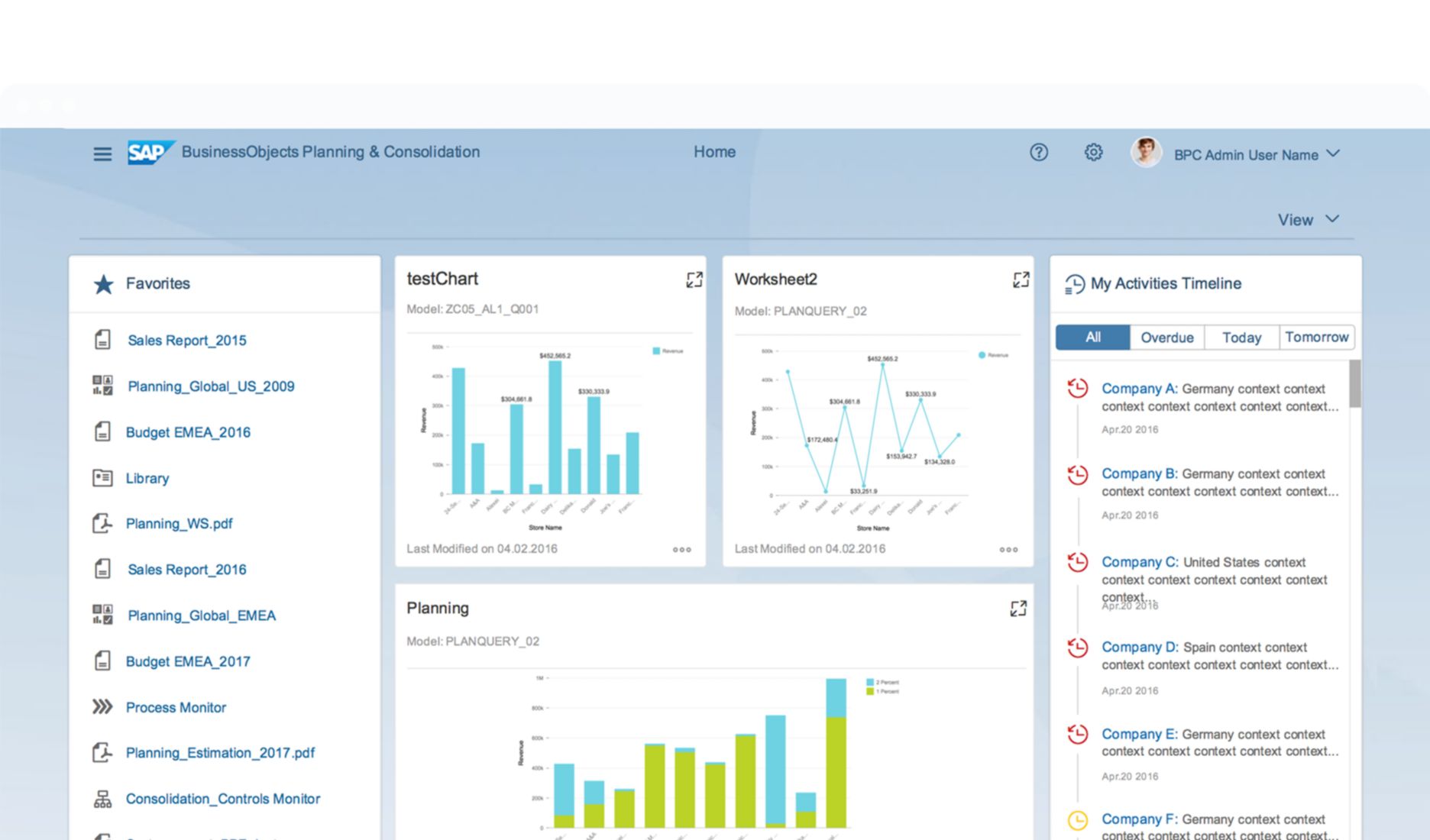The image size is (1430, 840).
Task: Click the Planning_WS.pdf PDF icon
Action: pos(103,523)
